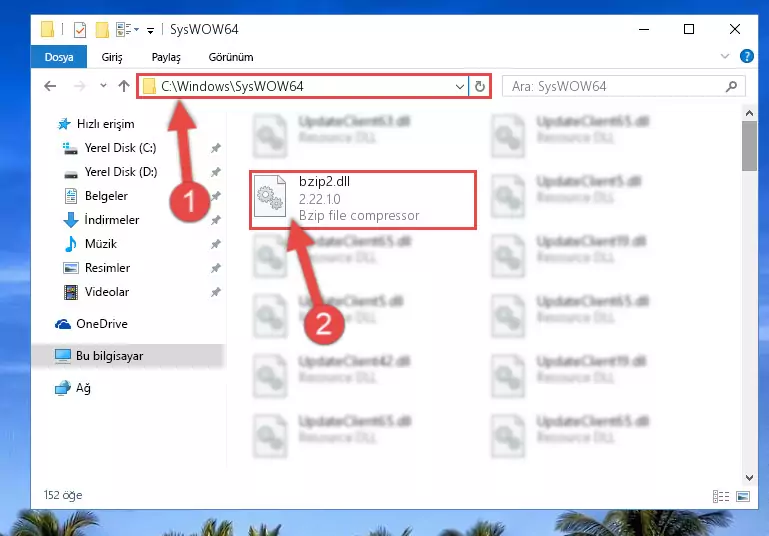The height and width of the screenshot is (536, 769).
Task: Click the search magnifier icon
Action: (731, 87)
